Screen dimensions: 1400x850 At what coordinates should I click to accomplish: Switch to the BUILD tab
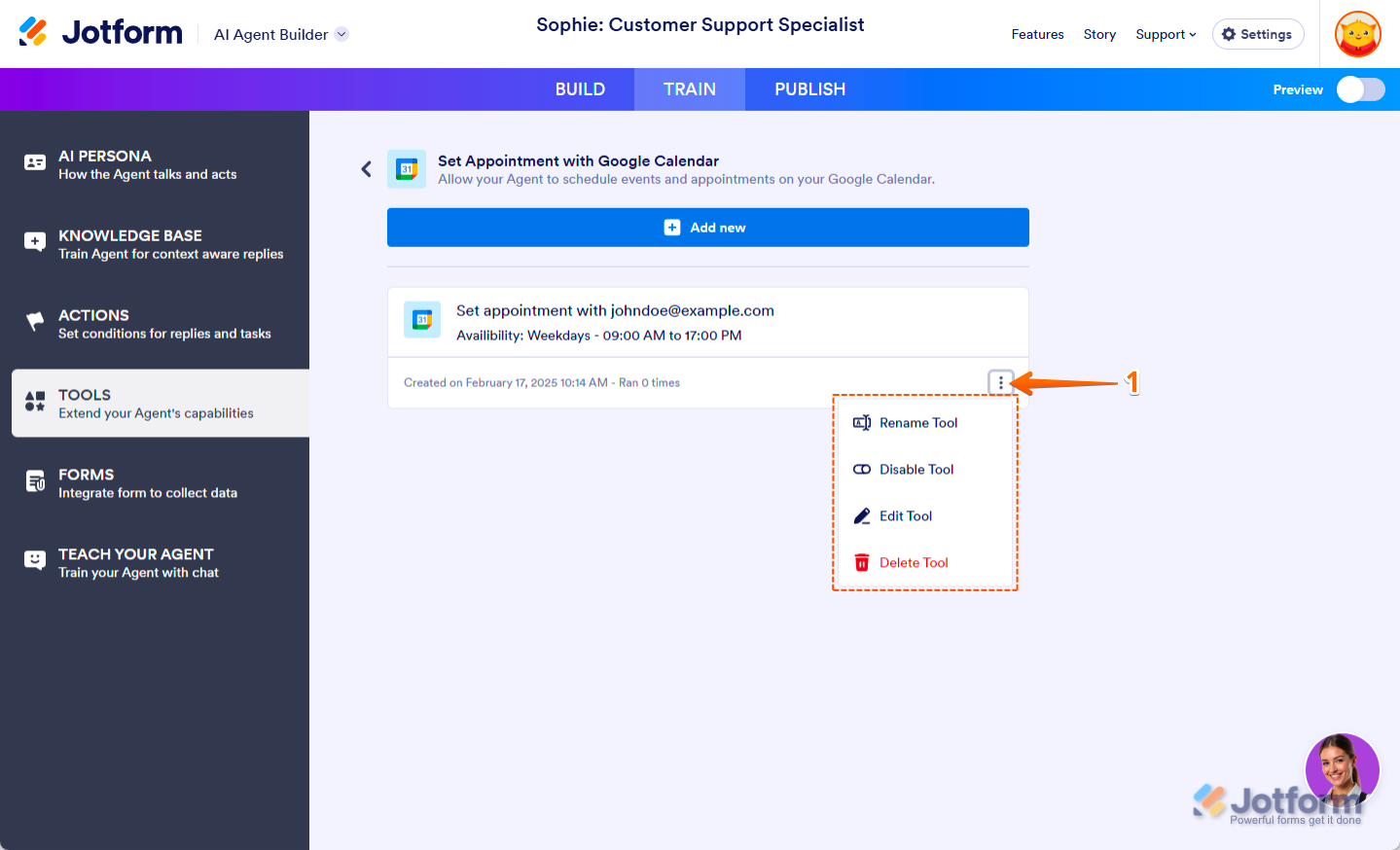580,89
